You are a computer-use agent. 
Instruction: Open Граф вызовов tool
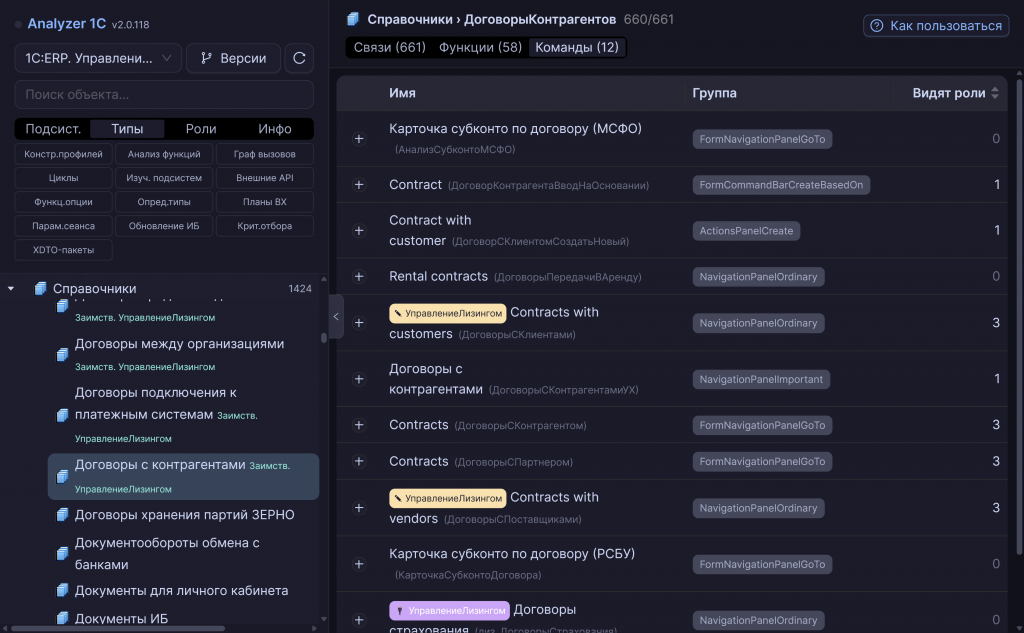click(x=264, y=154)
